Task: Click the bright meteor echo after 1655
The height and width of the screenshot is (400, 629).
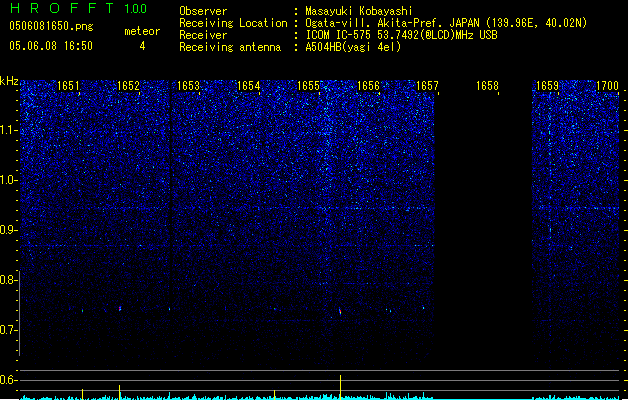Action: pyautogui.click(x=340, y=312)
